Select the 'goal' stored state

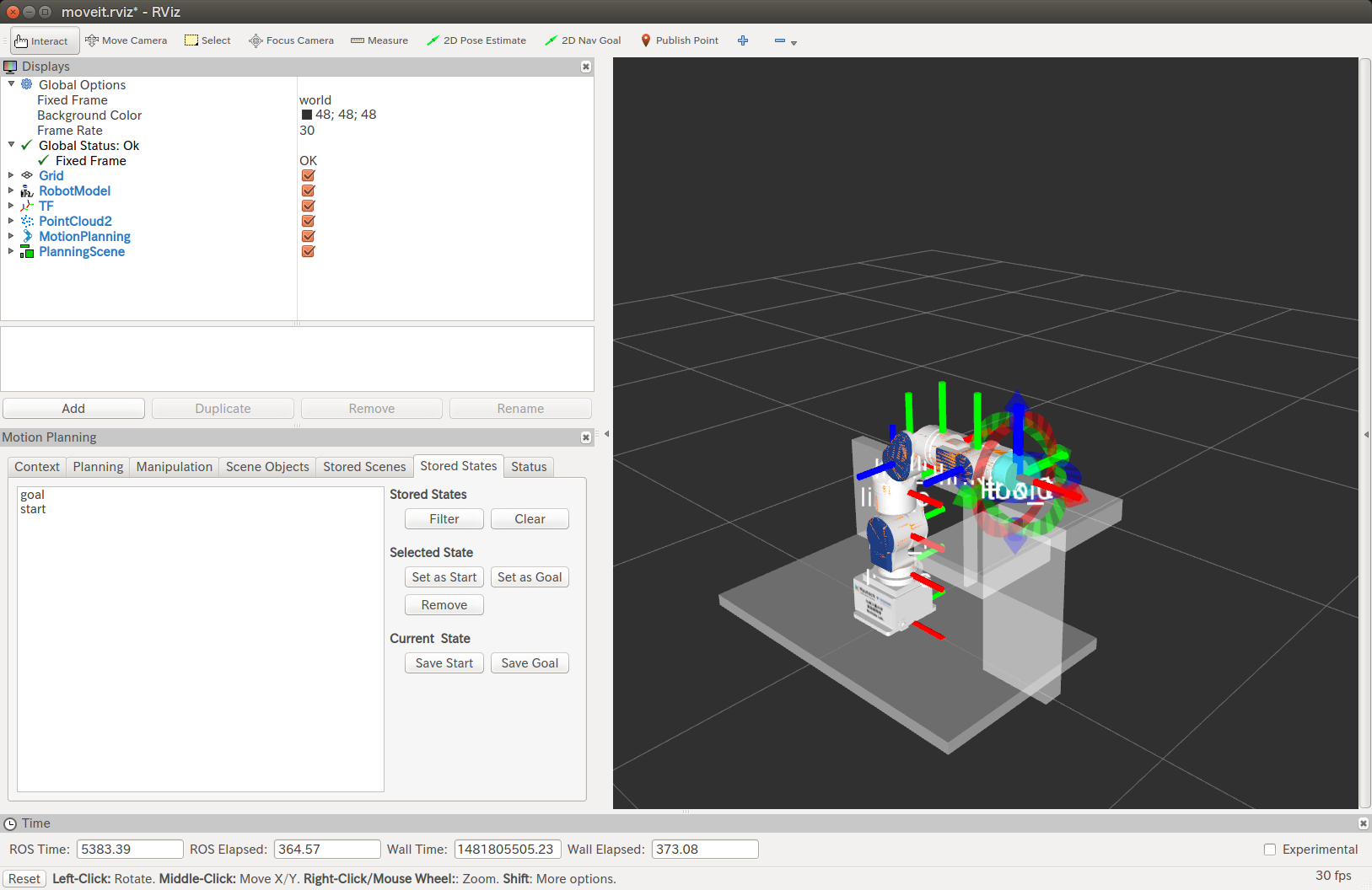click(x=33, y=495)
